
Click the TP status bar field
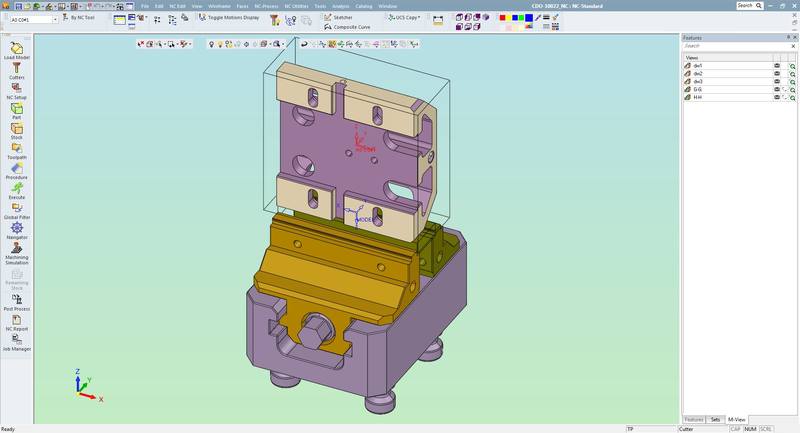(651, 429)
